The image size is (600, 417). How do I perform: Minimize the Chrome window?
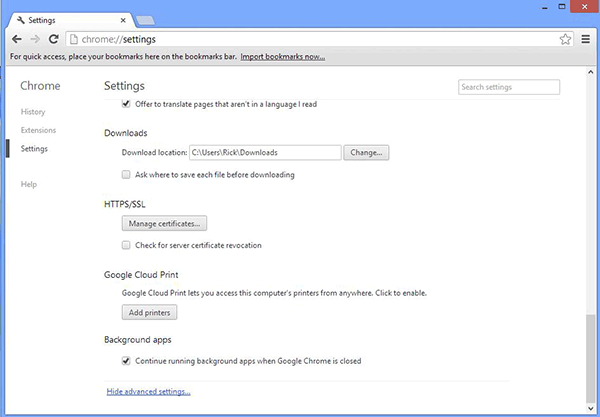point(545,7)
